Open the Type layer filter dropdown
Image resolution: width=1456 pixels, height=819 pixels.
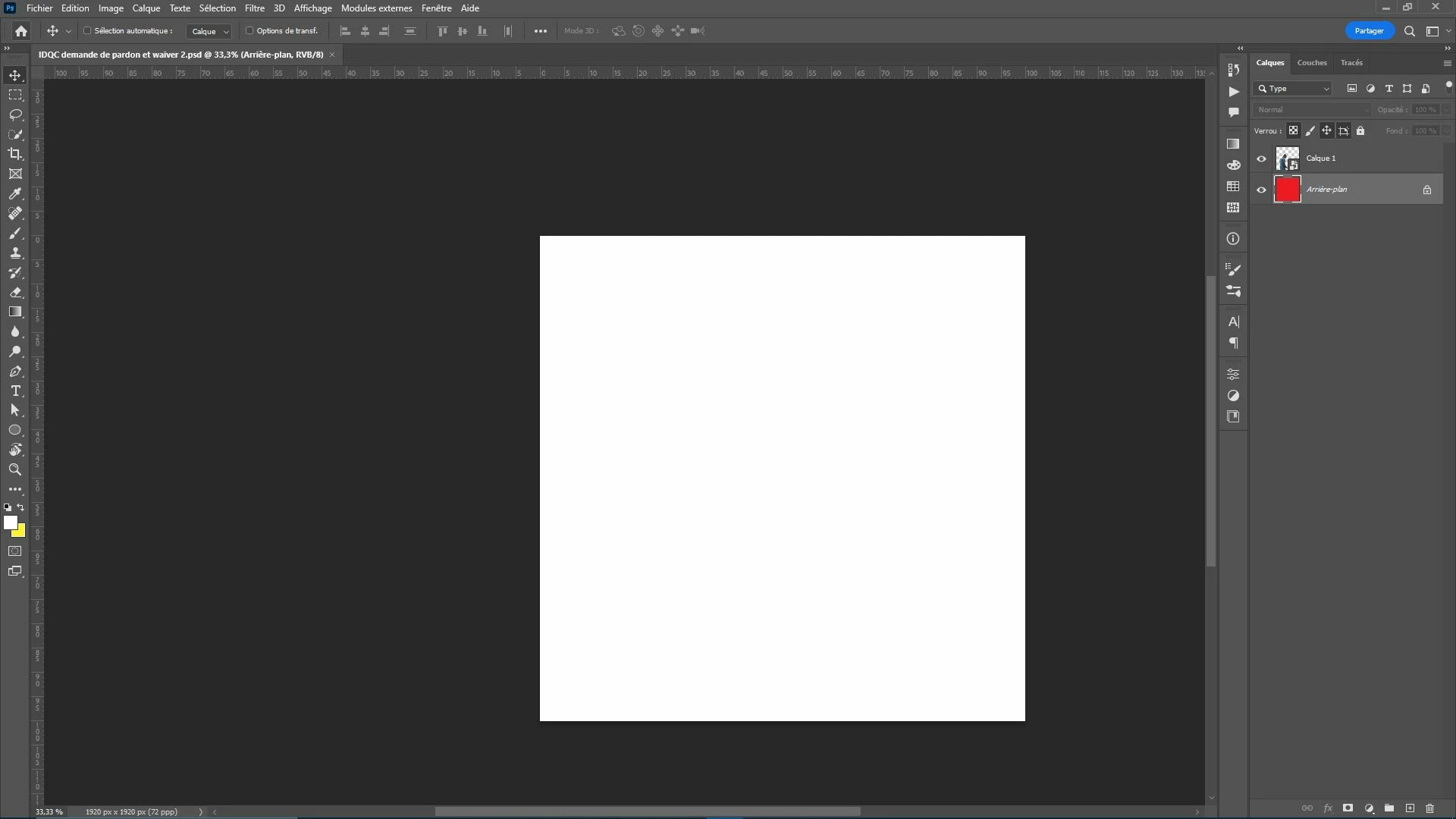pos(1293,89)
